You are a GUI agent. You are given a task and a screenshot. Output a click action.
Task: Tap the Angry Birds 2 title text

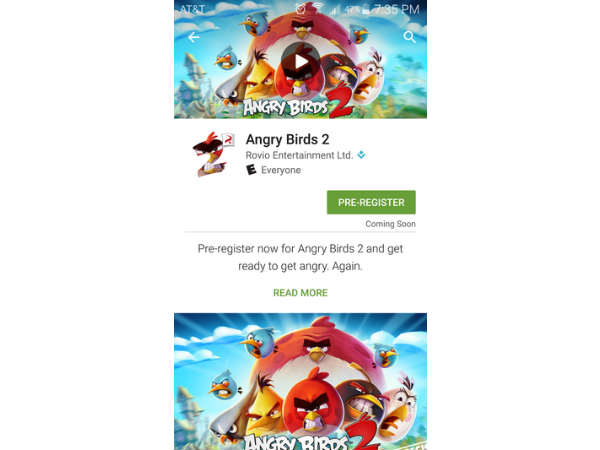[x=287, y=139]
